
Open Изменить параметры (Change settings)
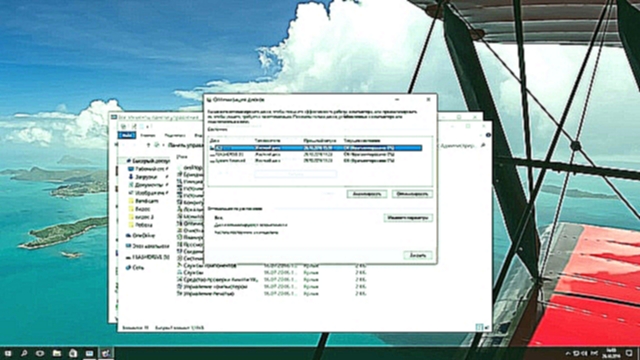point(408,218)
